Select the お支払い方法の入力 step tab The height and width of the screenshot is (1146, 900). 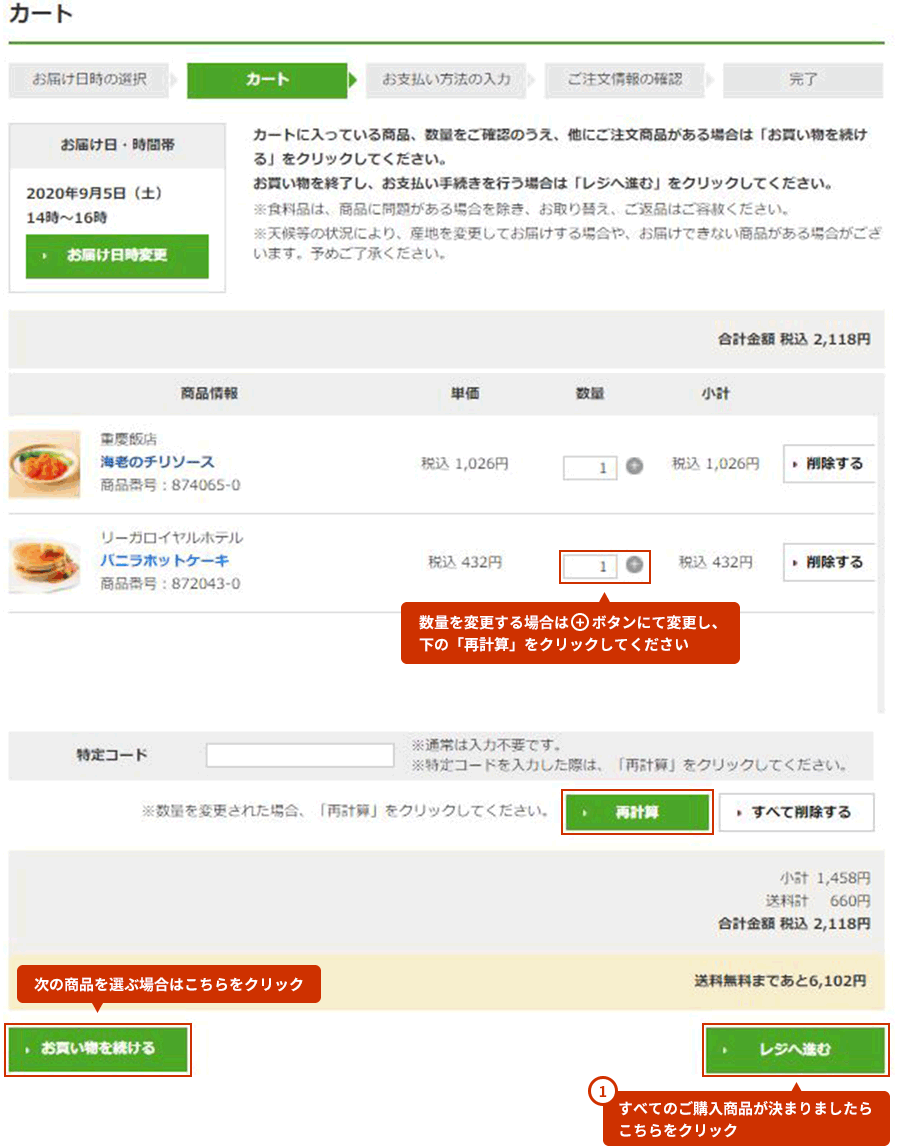point(446,80)
